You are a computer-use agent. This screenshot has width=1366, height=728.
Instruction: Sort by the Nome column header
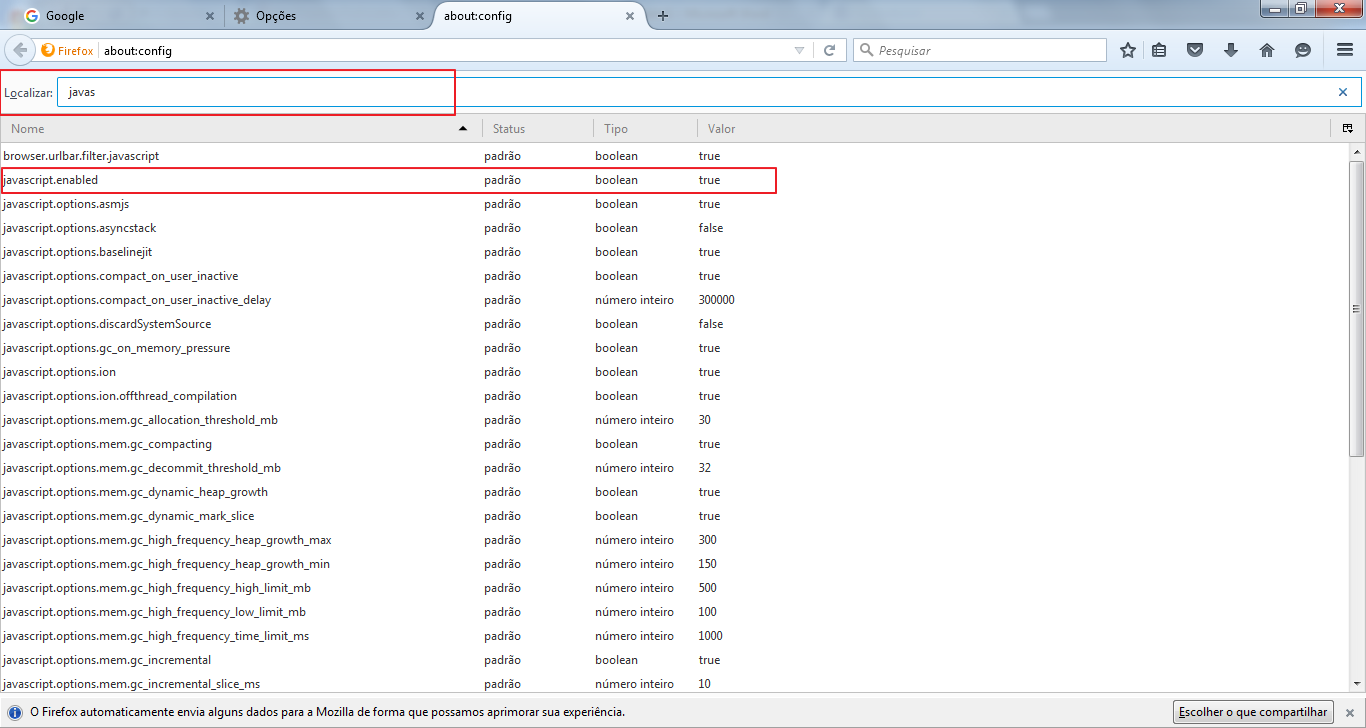pyautogui.click(x=240, y=128)
